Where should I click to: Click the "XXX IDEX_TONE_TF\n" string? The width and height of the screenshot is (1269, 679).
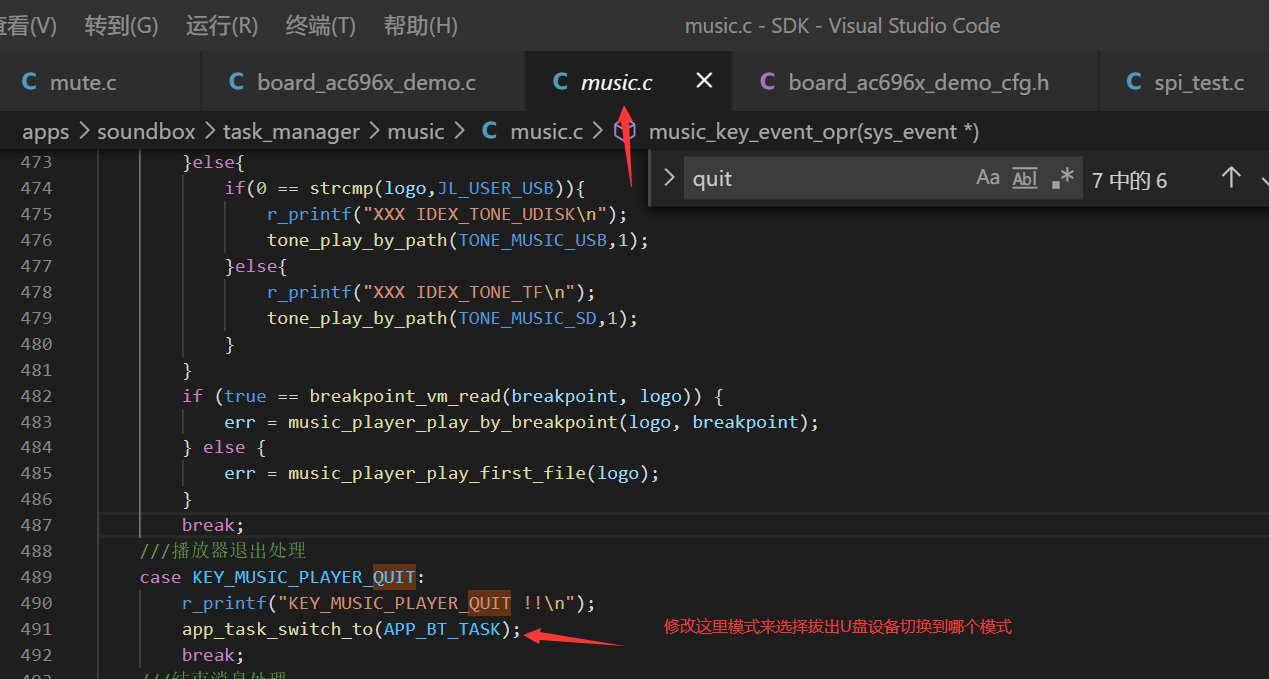469,291
